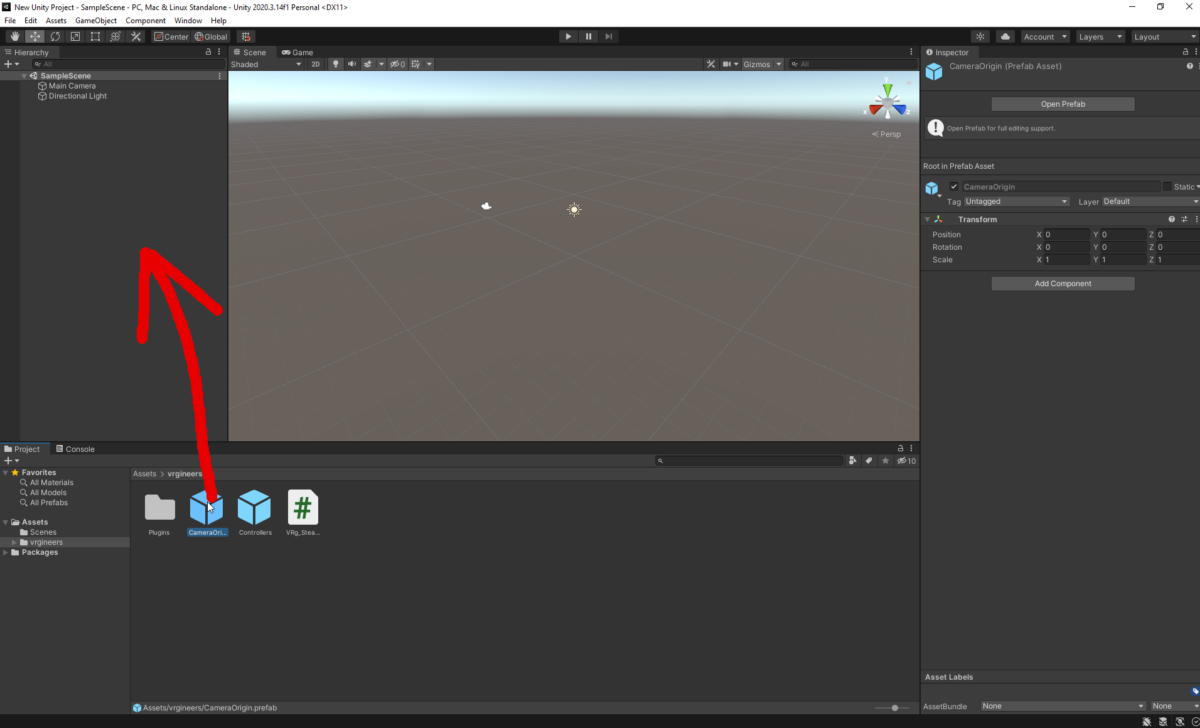
Task: Open the Tag dropdown showing Untagged
Action: [x=1016, y=201]
